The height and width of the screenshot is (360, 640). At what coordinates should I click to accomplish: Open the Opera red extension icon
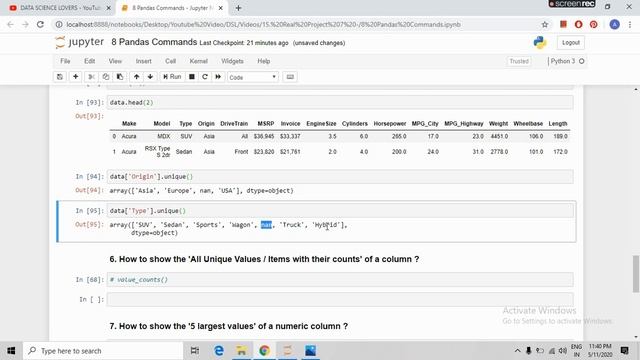click(x=578, y=24)
